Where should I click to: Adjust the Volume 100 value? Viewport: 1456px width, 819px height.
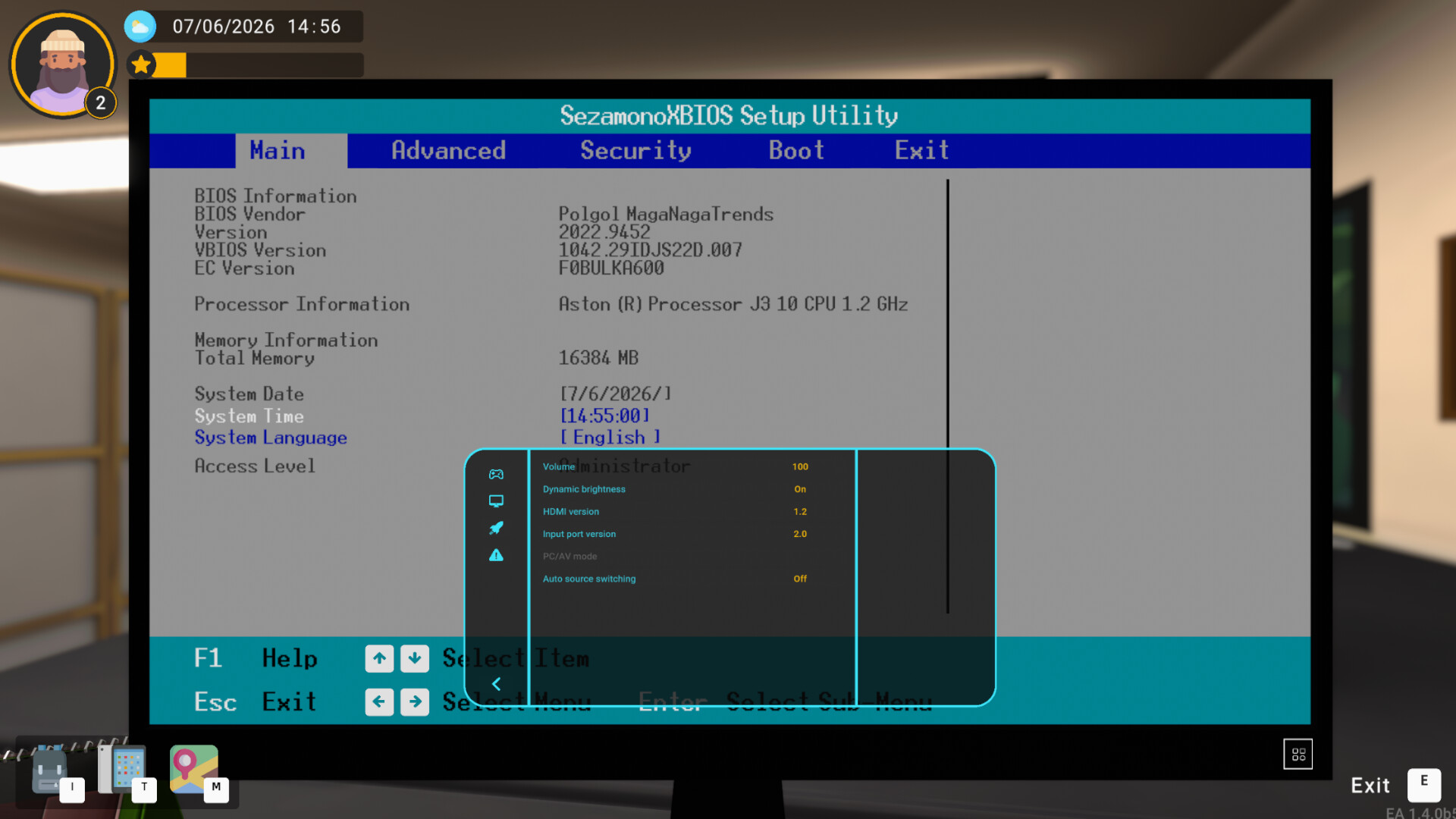click(x=800, y=467)
